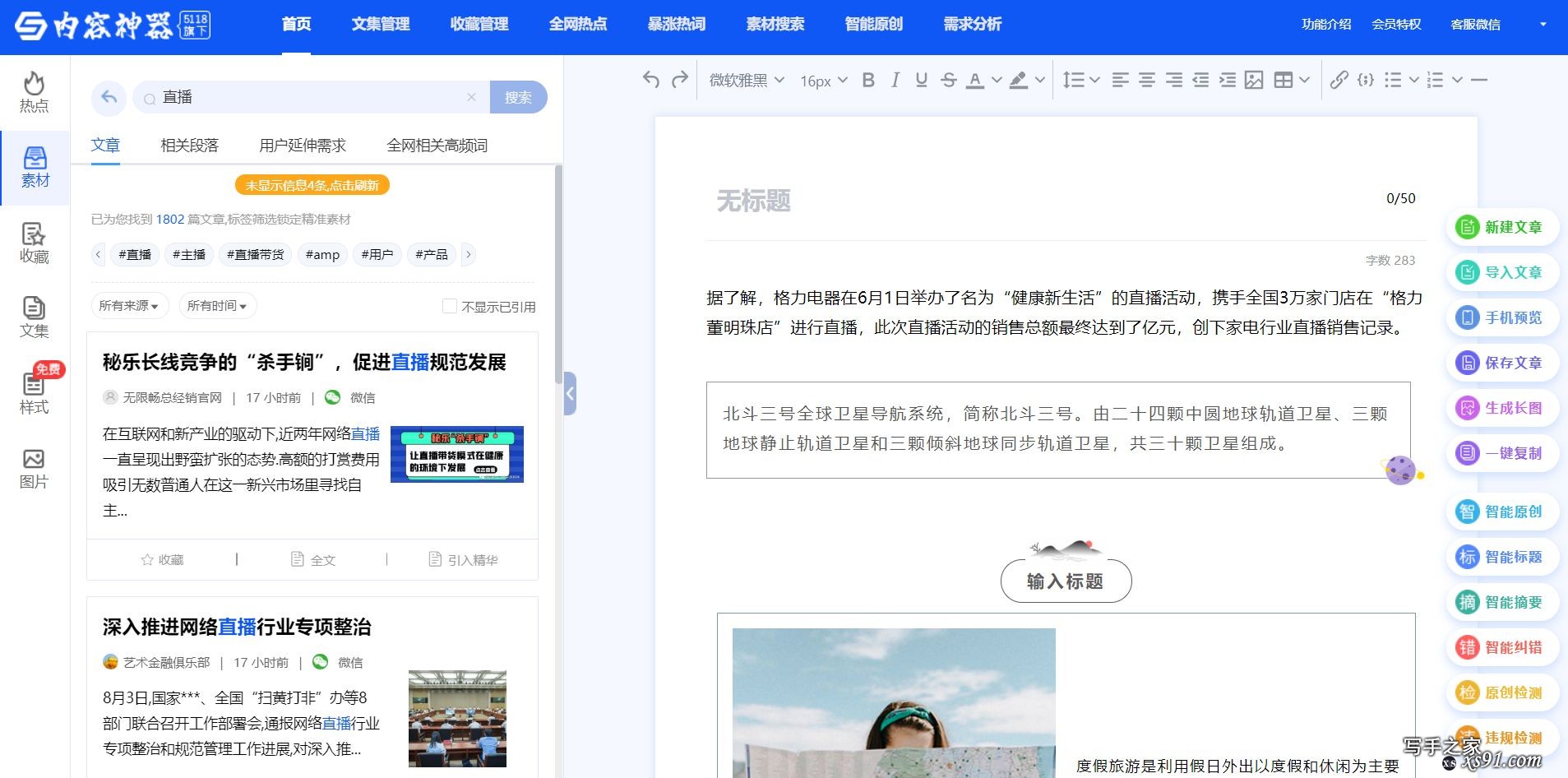1568x778 pixels.
Task: Open the 所有时间 filter dropdown
Action: point(217,306)
